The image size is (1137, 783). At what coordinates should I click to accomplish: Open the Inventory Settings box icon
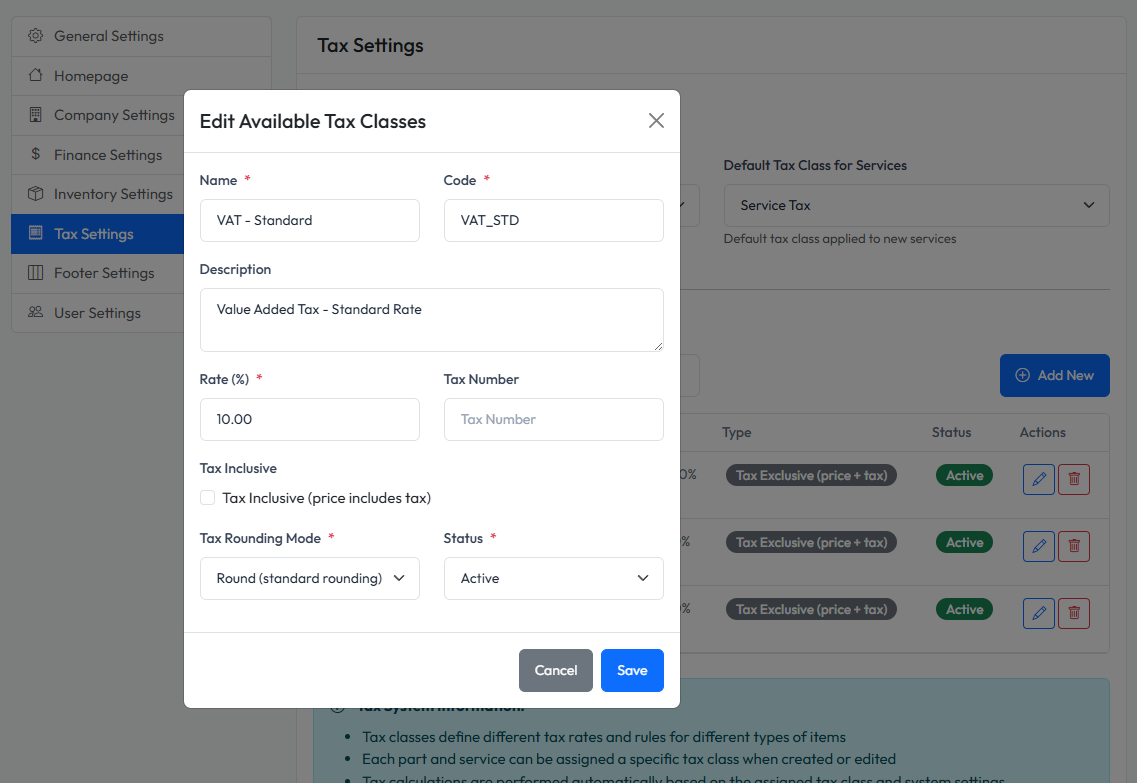click(35, 193)
